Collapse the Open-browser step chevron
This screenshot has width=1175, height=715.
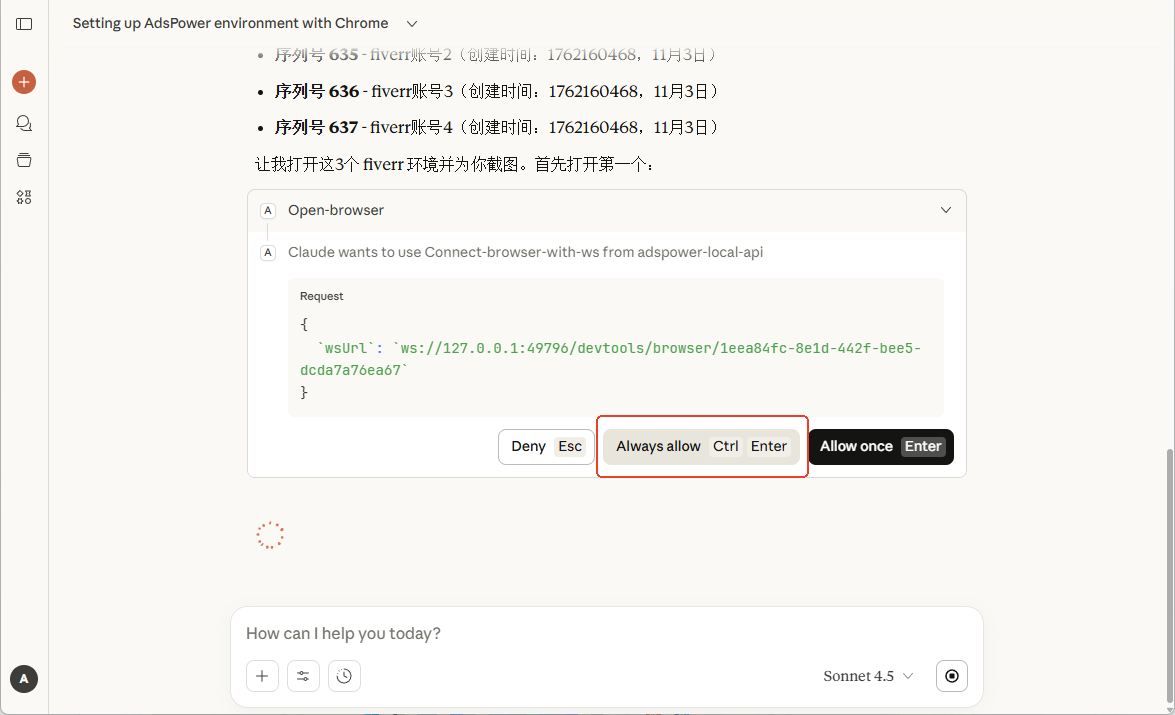pyautogui.click(x=945, y=210)
